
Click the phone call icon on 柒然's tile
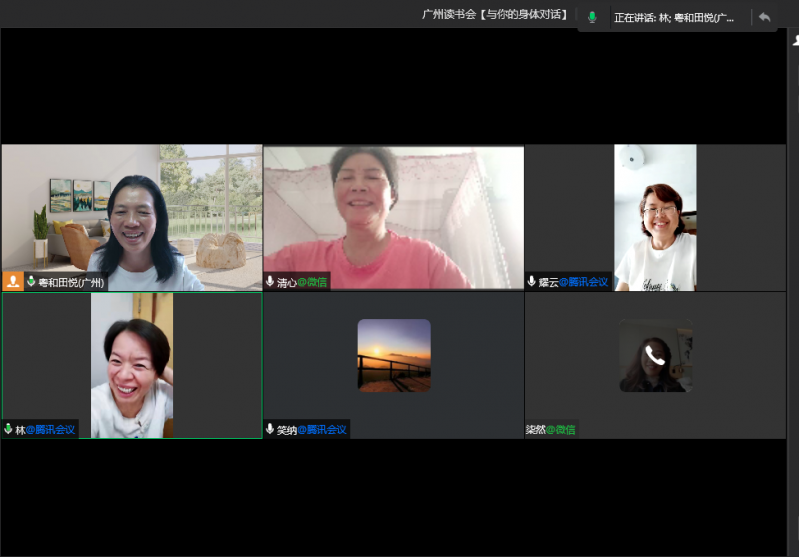pos(655,355)
